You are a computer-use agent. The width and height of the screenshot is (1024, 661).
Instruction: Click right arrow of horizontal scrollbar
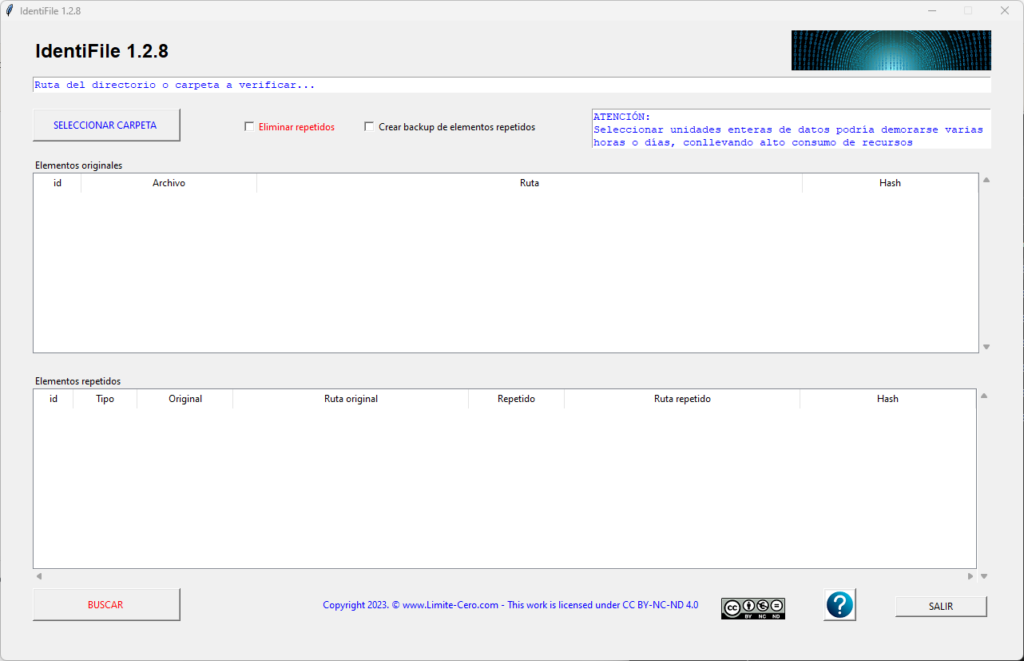click(970, 576)
